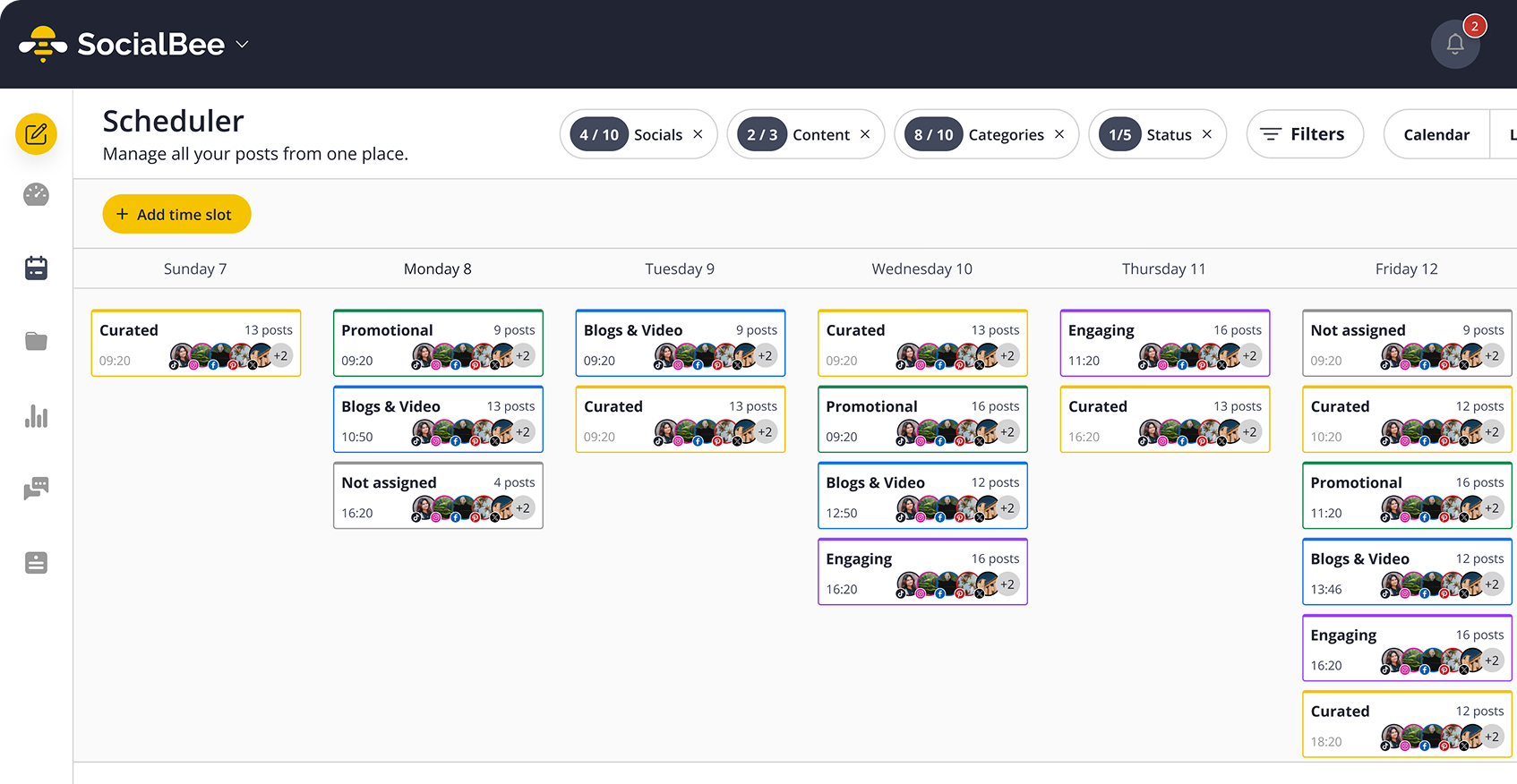This screenshot has height=784, width=1517.
Task: Open the analytics bar chart icon
Action: (36, 416)
